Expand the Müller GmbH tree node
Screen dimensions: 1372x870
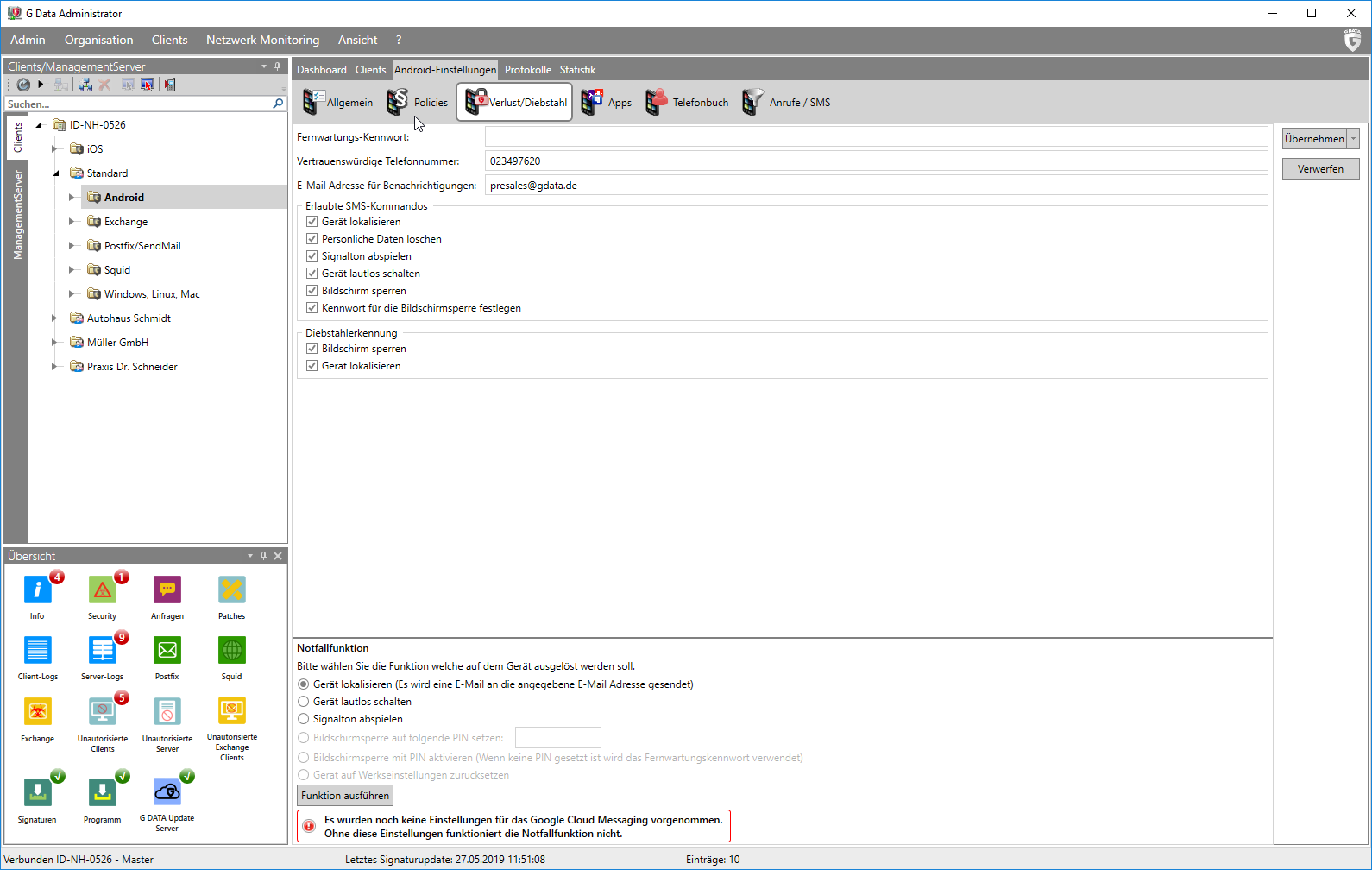(x=54, y=343)
